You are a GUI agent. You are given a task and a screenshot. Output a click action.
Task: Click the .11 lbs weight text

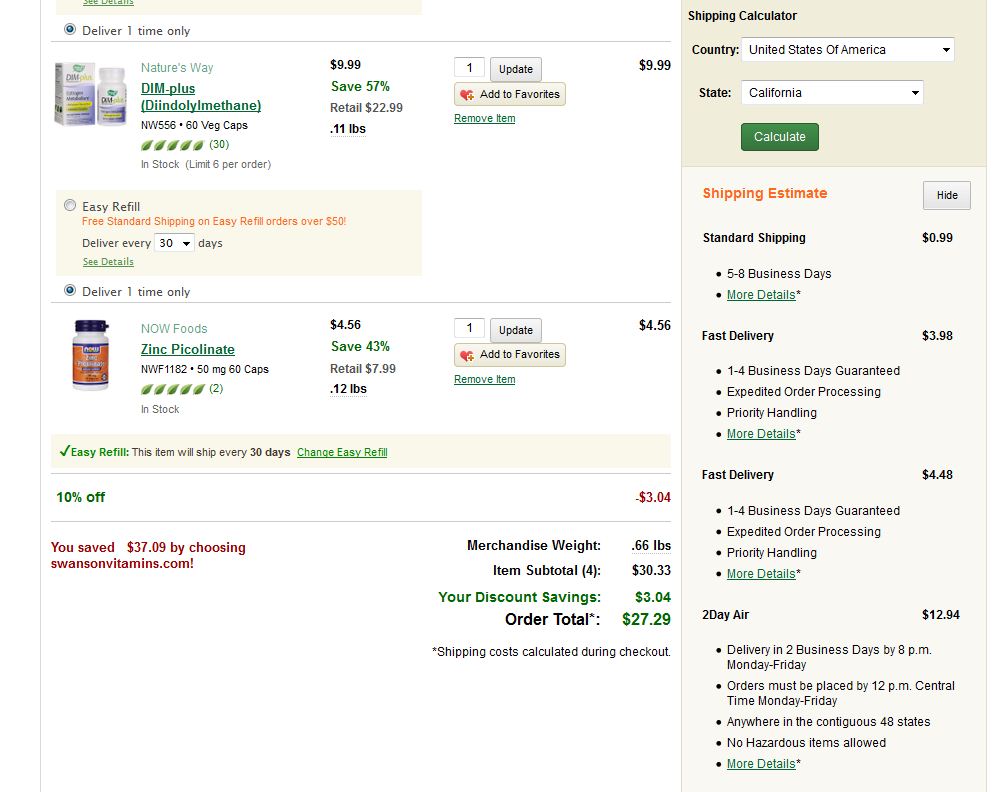point(348,129)
